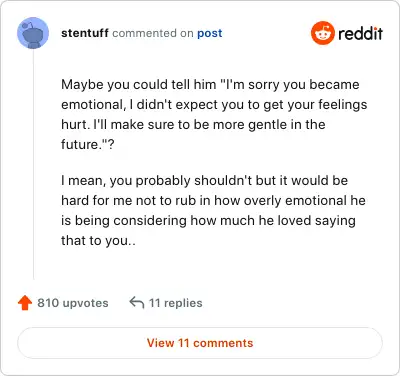Click "that to you.." ending line
400x376 pixels.
98,240
